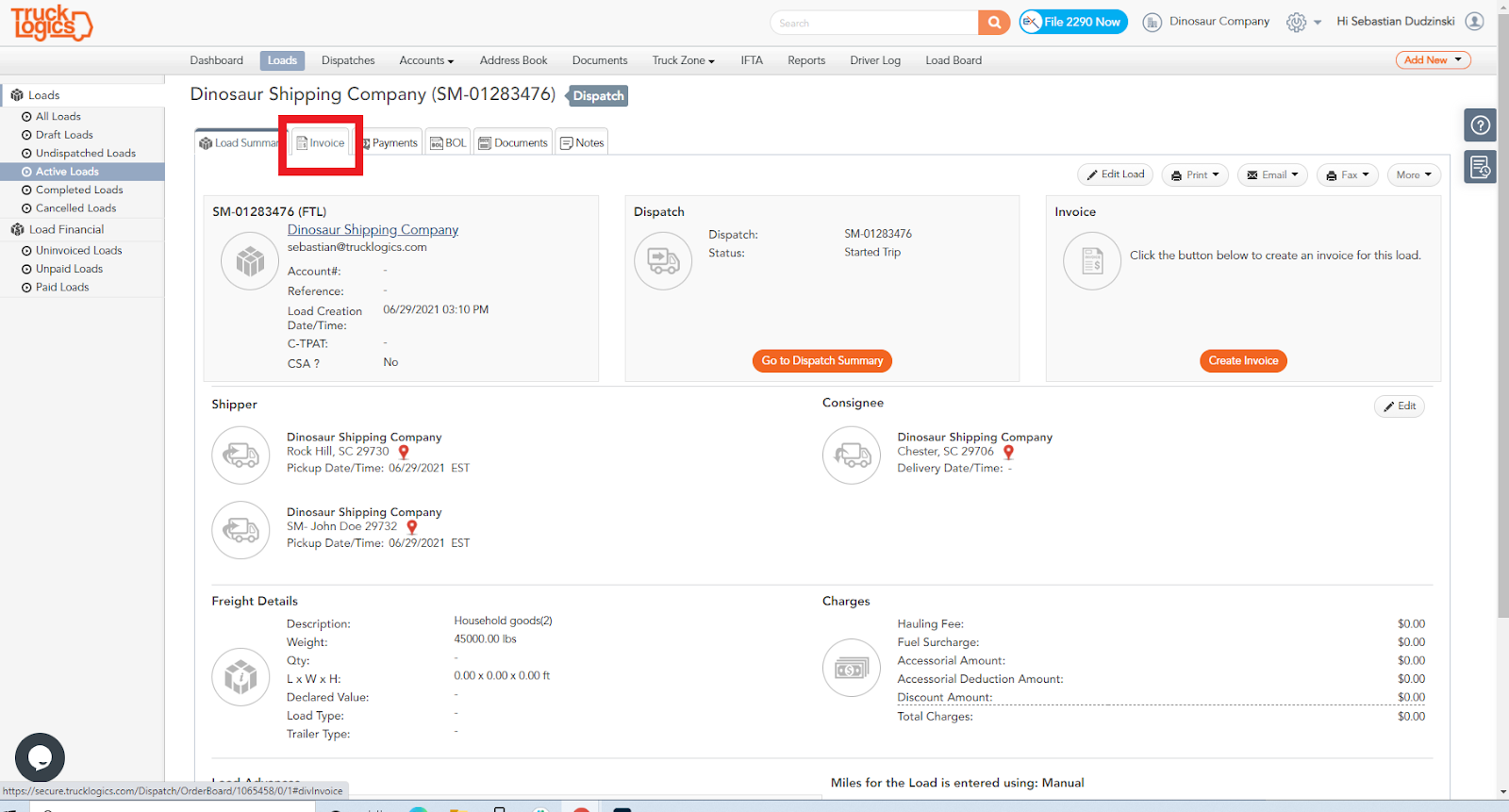The width and height of the screenshot is (1509, 812).
Task: Switch to the Notes tab
Action: tap(582, 143)
